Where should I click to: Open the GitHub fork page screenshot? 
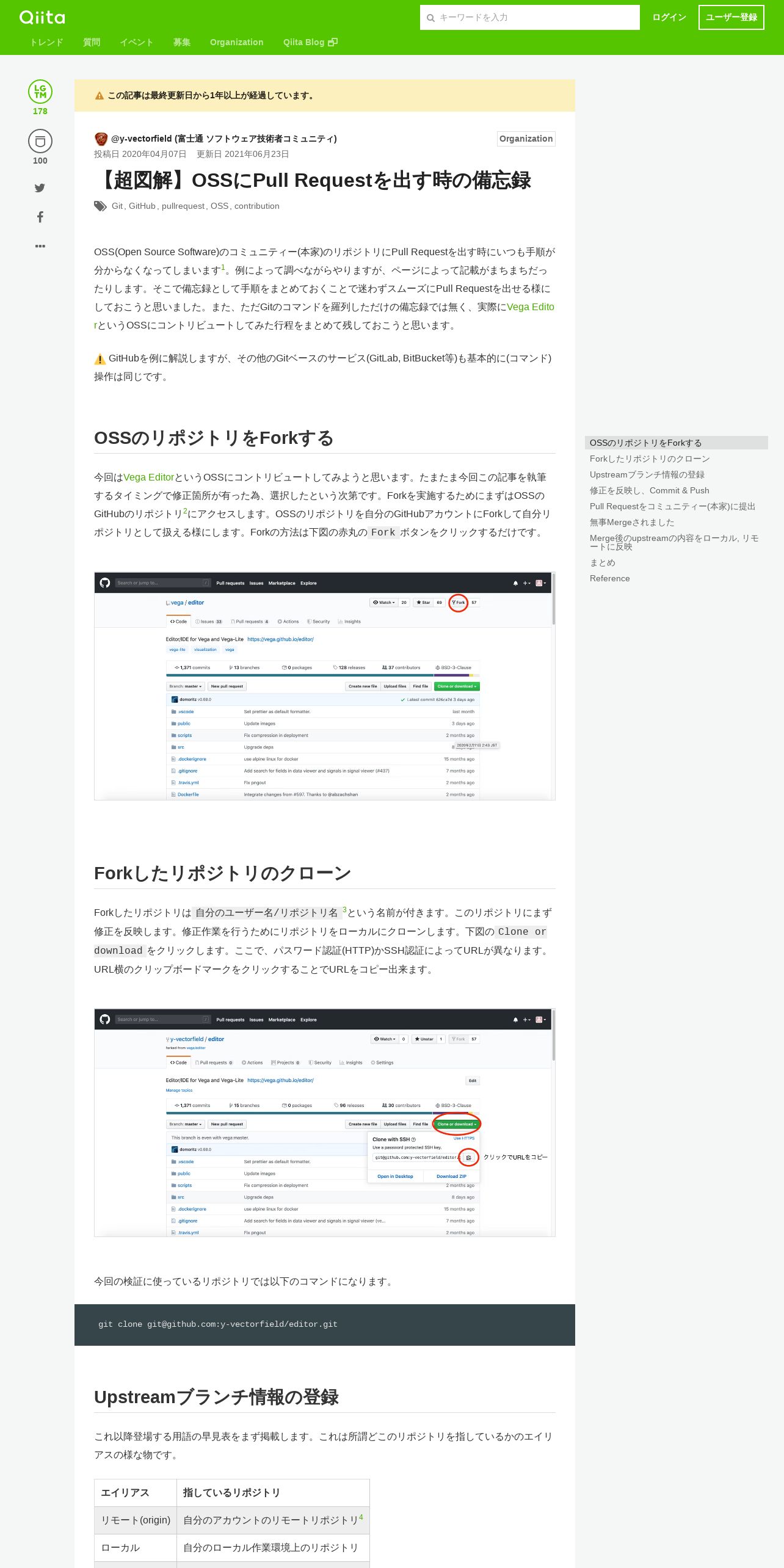coord(325,686)
